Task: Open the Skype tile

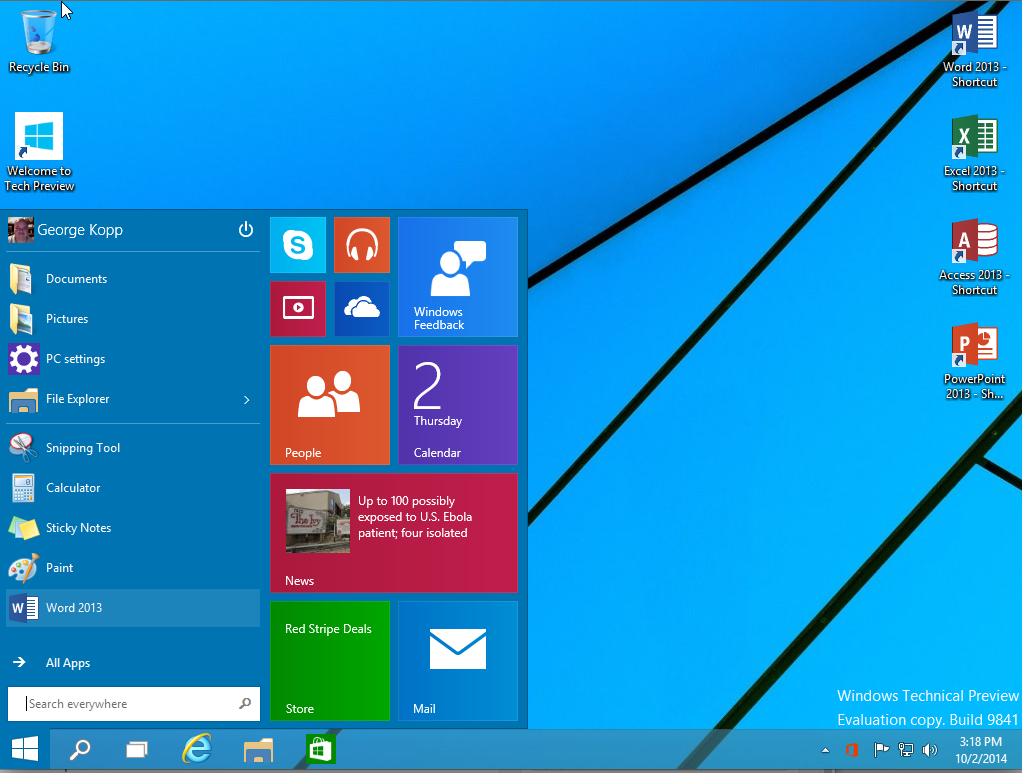Action: [x=298, y=245]
